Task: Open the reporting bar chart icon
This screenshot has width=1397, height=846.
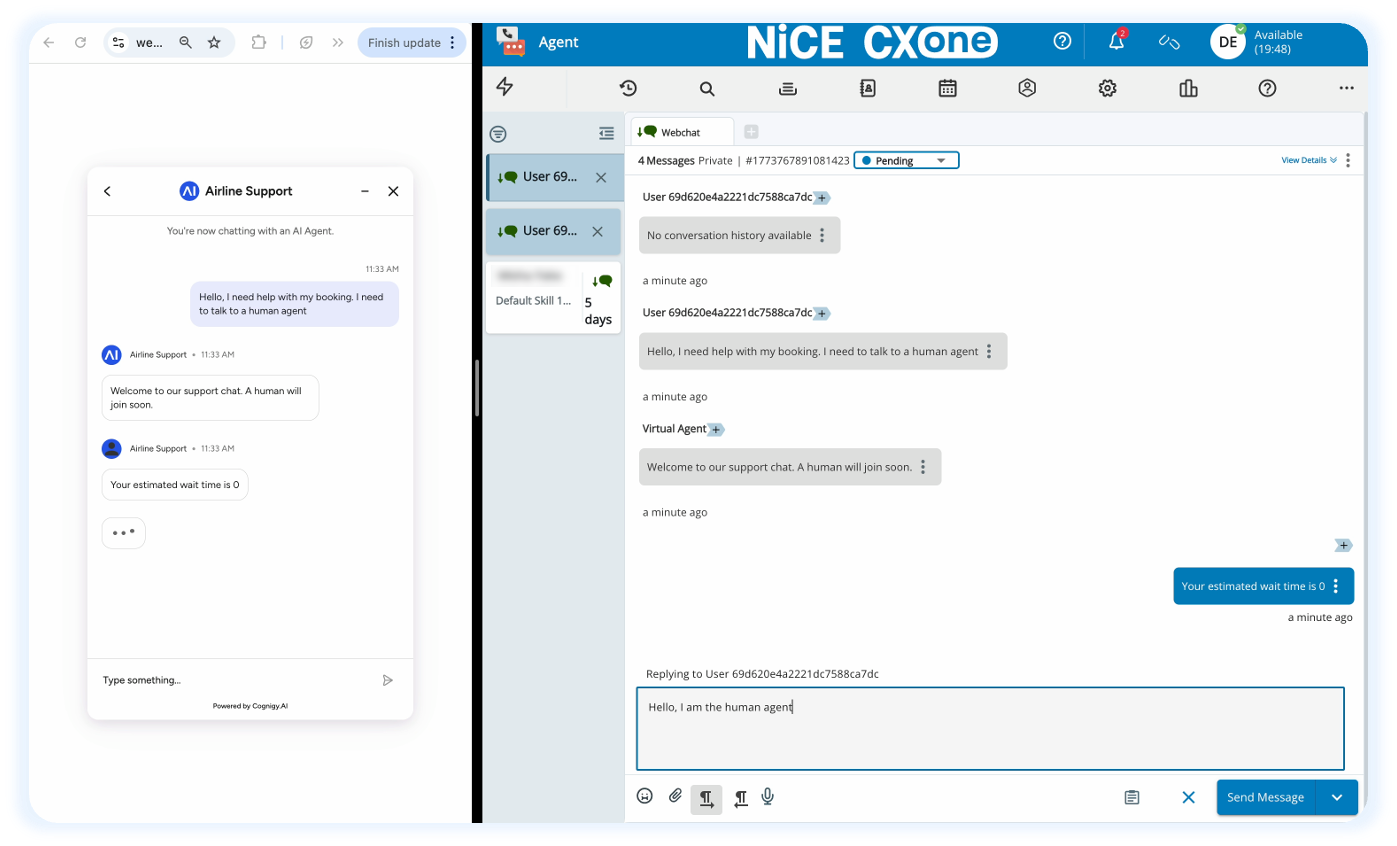Action: coord(1188,88)
